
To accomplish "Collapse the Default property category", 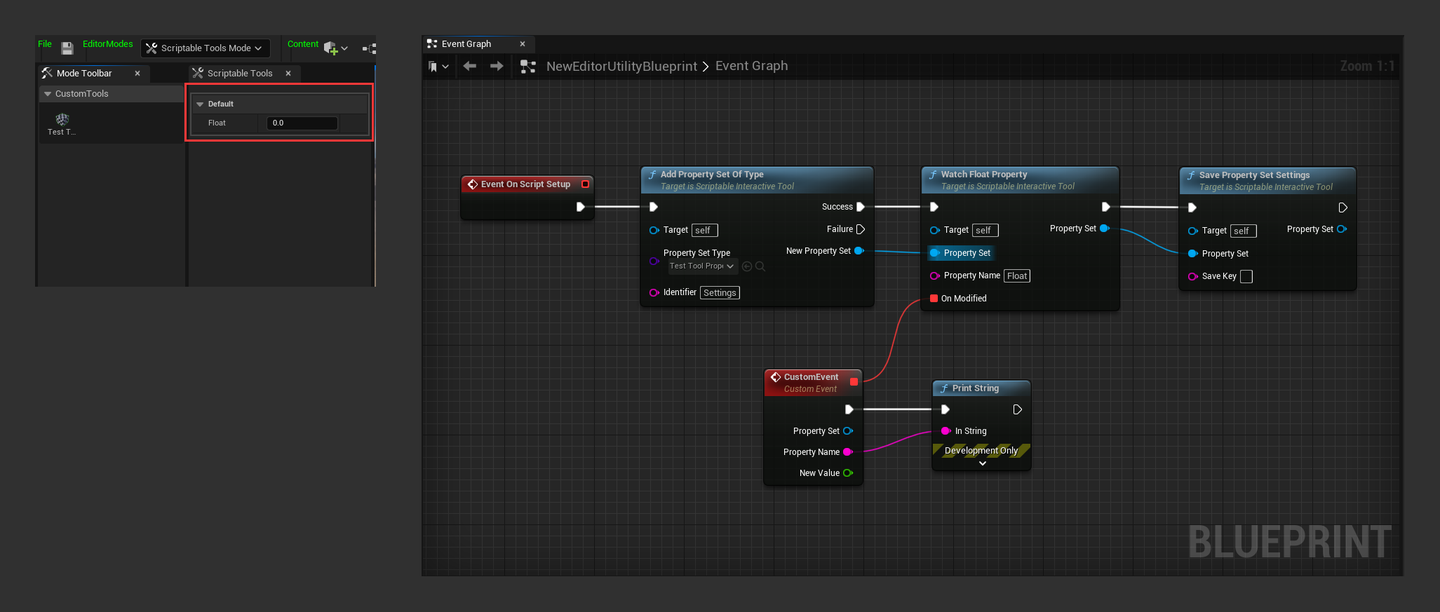I will point(200,104).
